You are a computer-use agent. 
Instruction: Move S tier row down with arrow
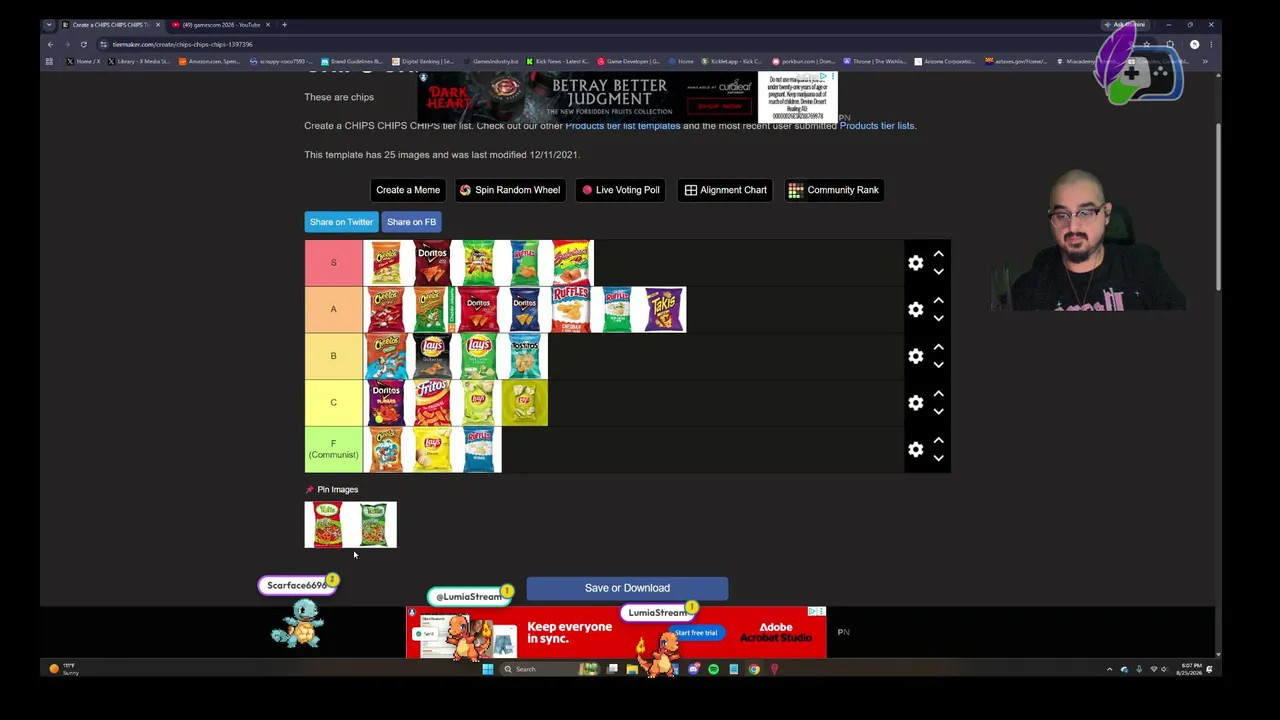(x=938, y=272)
